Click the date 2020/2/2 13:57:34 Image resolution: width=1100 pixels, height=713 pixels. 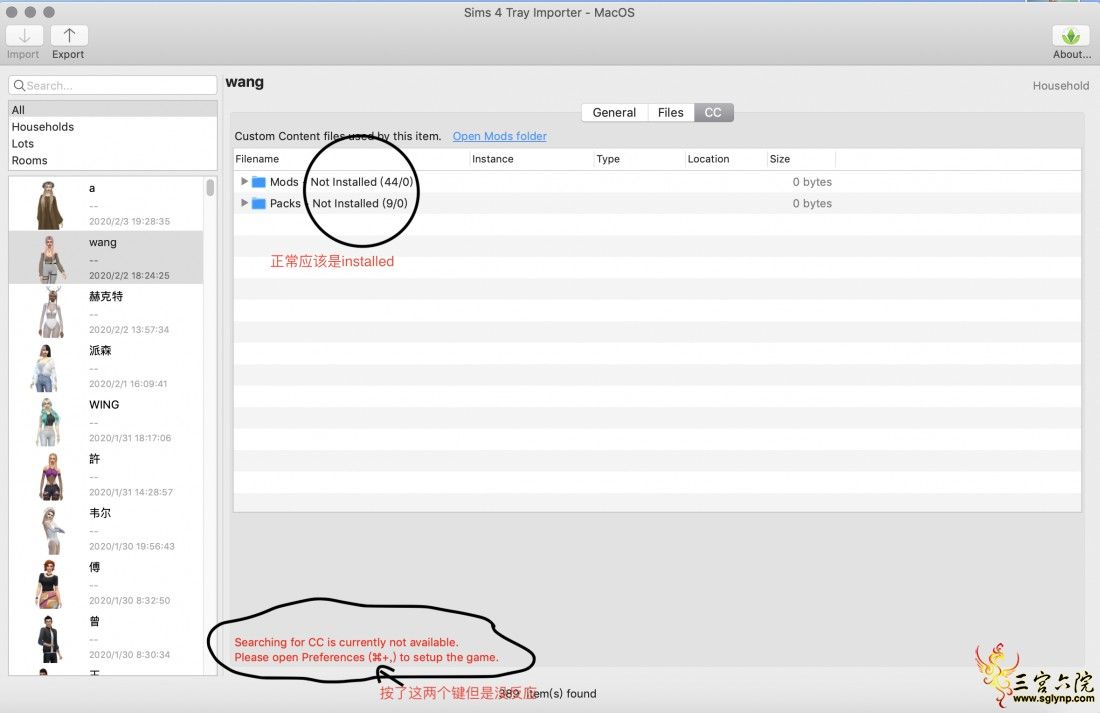(129, 329)
